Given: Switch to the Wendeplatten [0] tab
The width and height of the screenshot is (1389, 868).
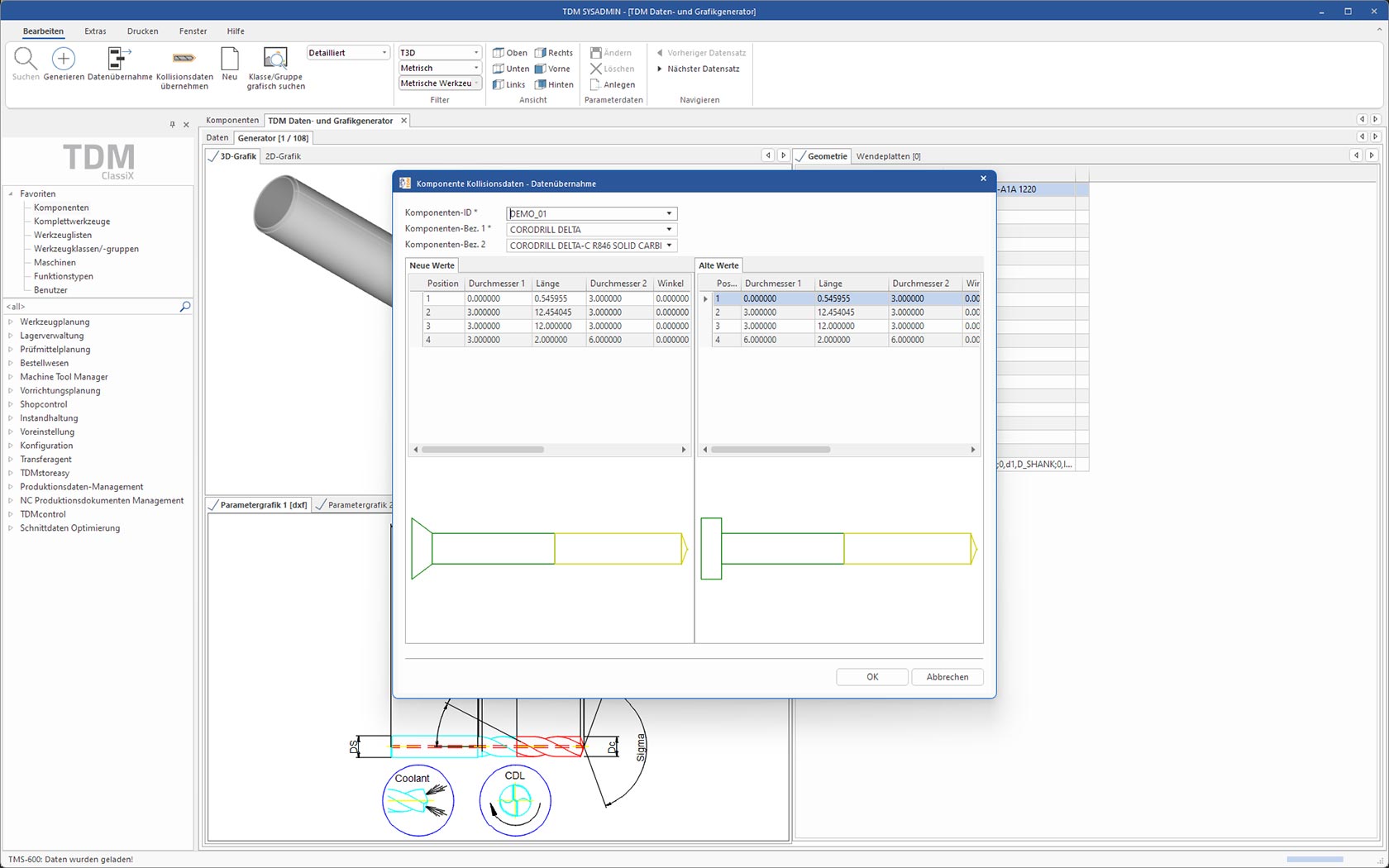Looking at the screenshot, I should [x=888, y=156].
